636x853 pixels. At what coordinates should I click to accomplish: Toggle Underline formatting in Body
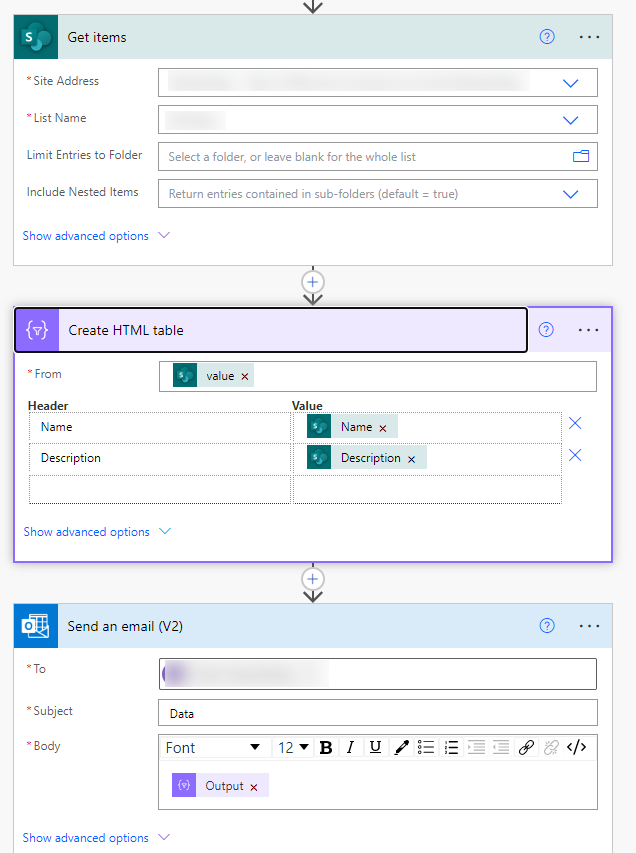[375, 747]
